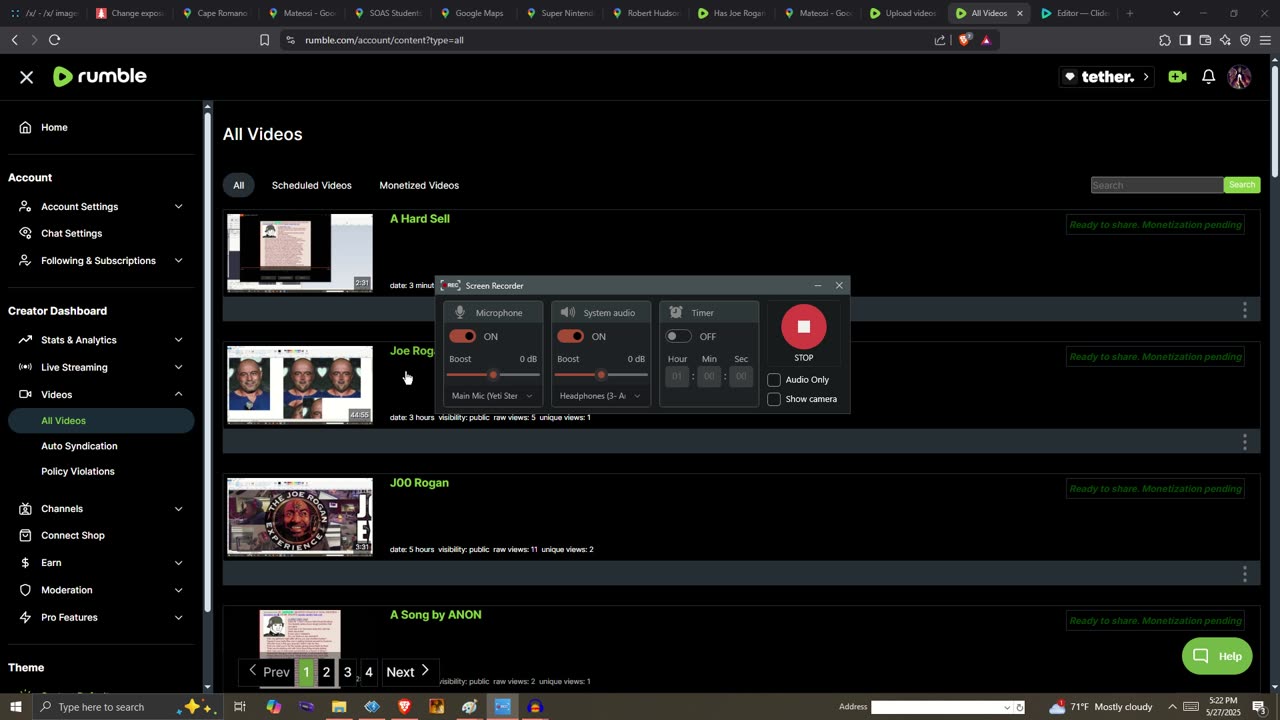Image resolution: width=1280 pixels, height=720 pixels.
Task: Click the Brave Shields icon in address bar
Action: click(x=964, y=40)
